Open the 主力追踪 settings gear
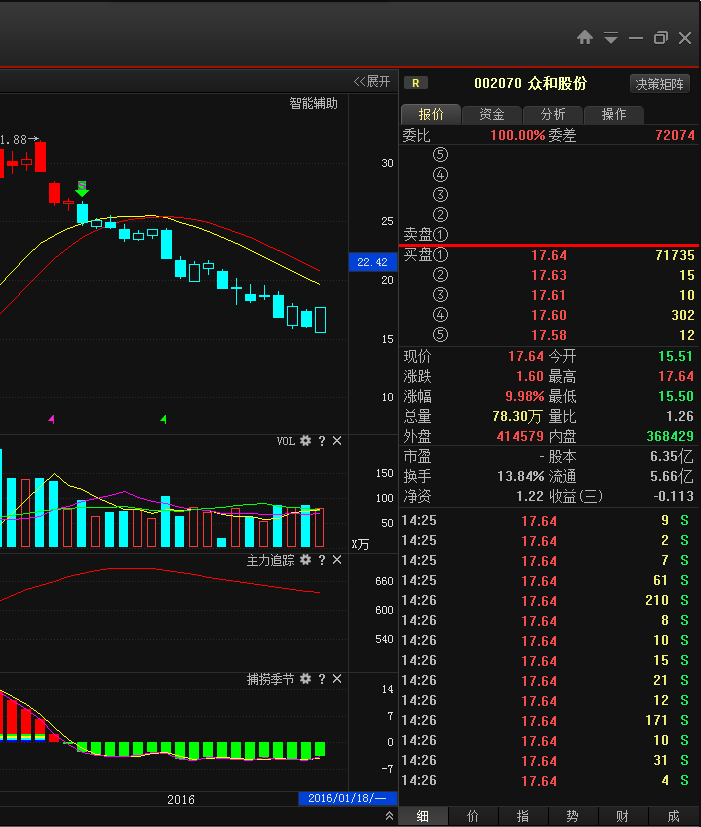Image resolution: width=701 pixels, height=827 pixels. pos(305,560)
